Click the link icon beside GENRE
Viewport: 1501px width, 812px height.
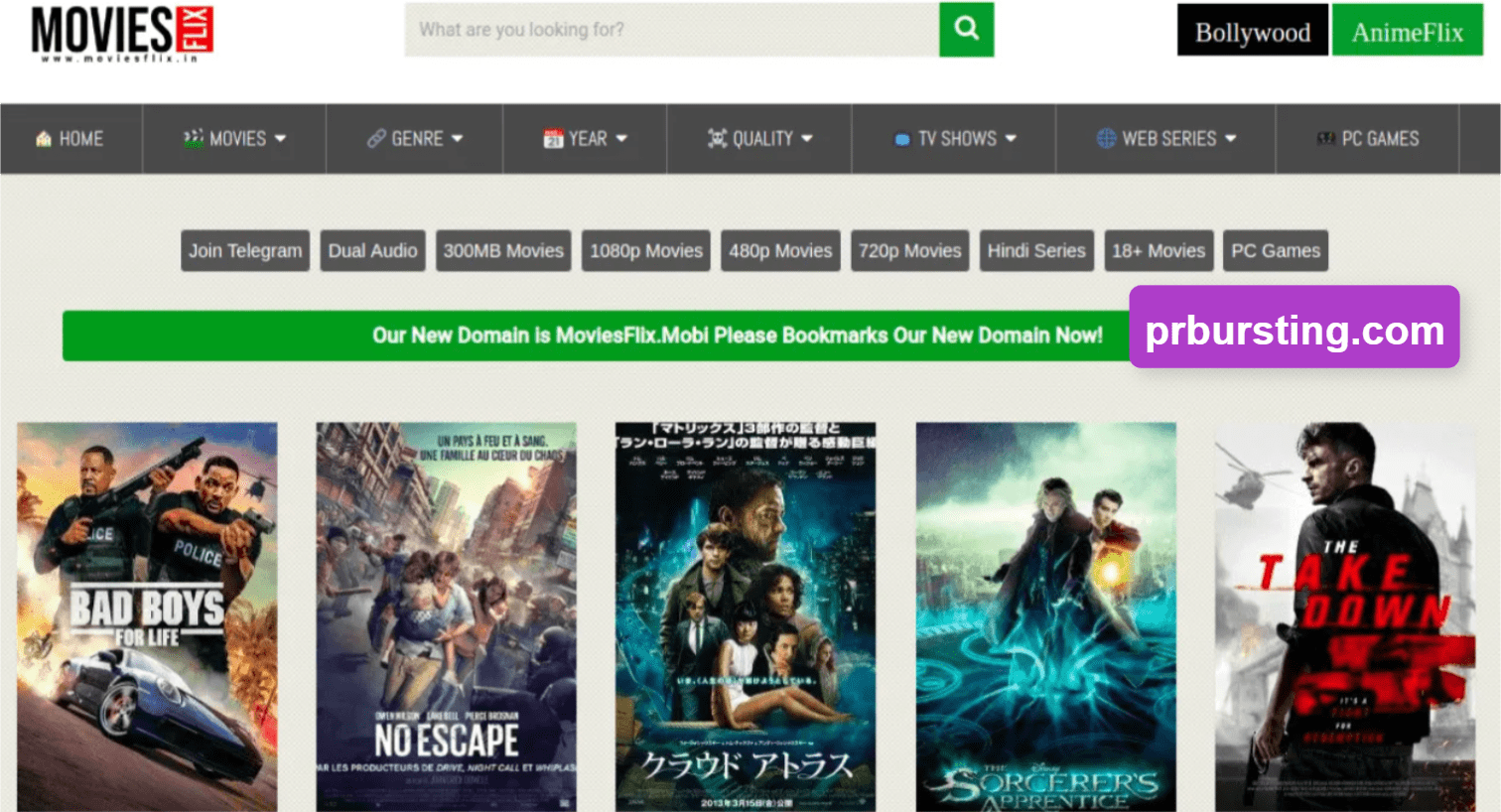tap(374, 139)
